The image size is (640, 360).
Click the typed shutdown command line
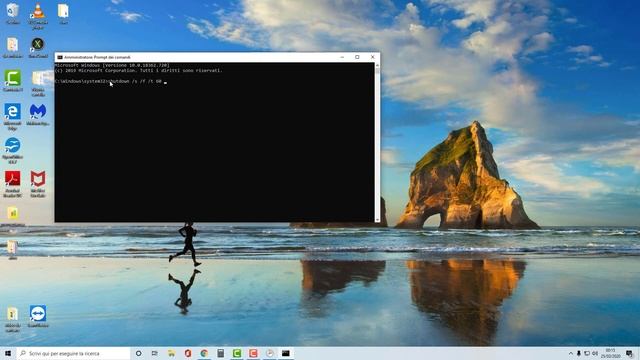pos(110,81)
